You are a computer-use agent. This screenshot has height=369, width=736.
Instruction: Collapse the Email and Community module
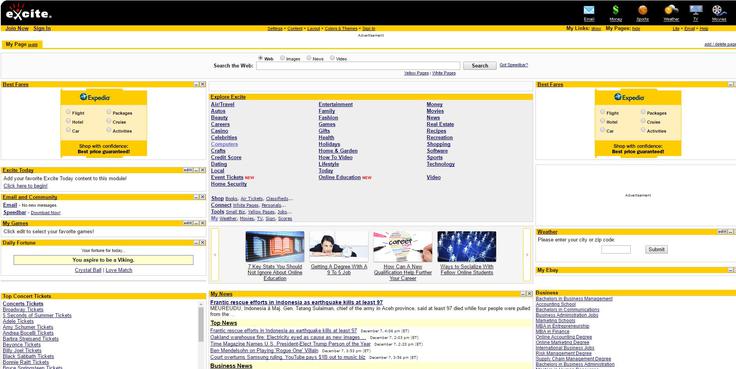click(x=196, y=197)
